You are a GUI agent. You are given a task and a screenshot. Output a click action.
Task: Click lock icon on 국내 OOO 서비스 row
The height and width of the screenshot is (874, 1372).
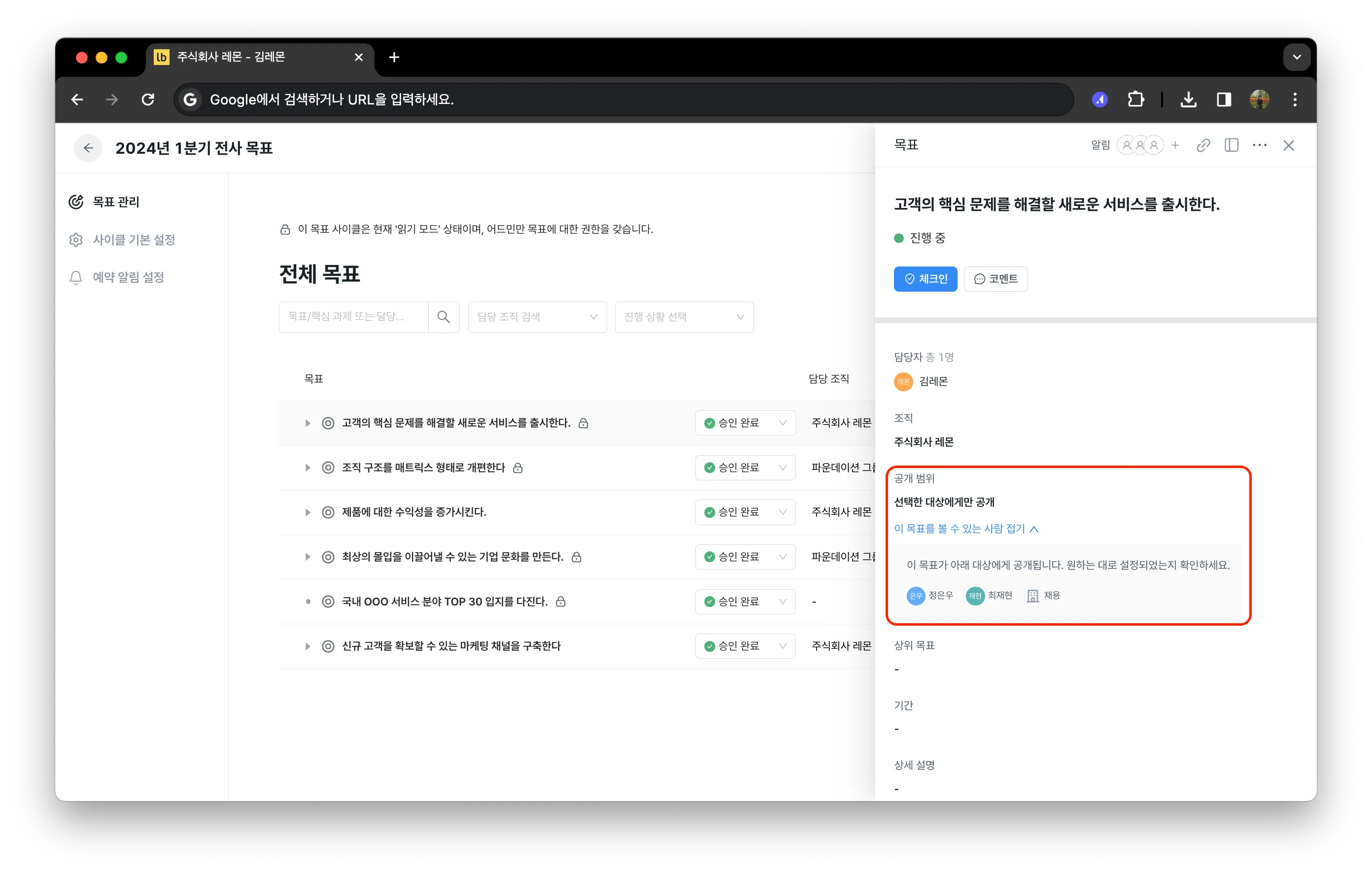(x=561, y=602)
